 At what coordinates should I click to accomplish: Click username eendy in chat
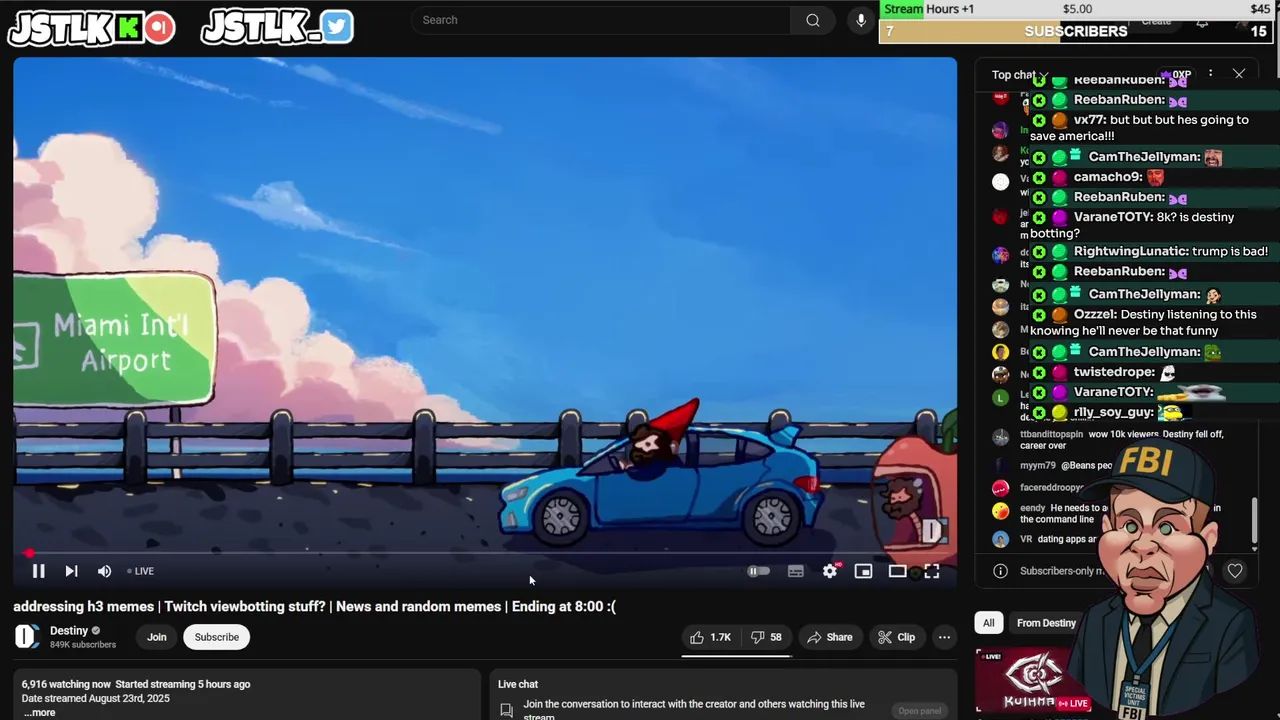pyautogui.click(x=1033, y=508)
